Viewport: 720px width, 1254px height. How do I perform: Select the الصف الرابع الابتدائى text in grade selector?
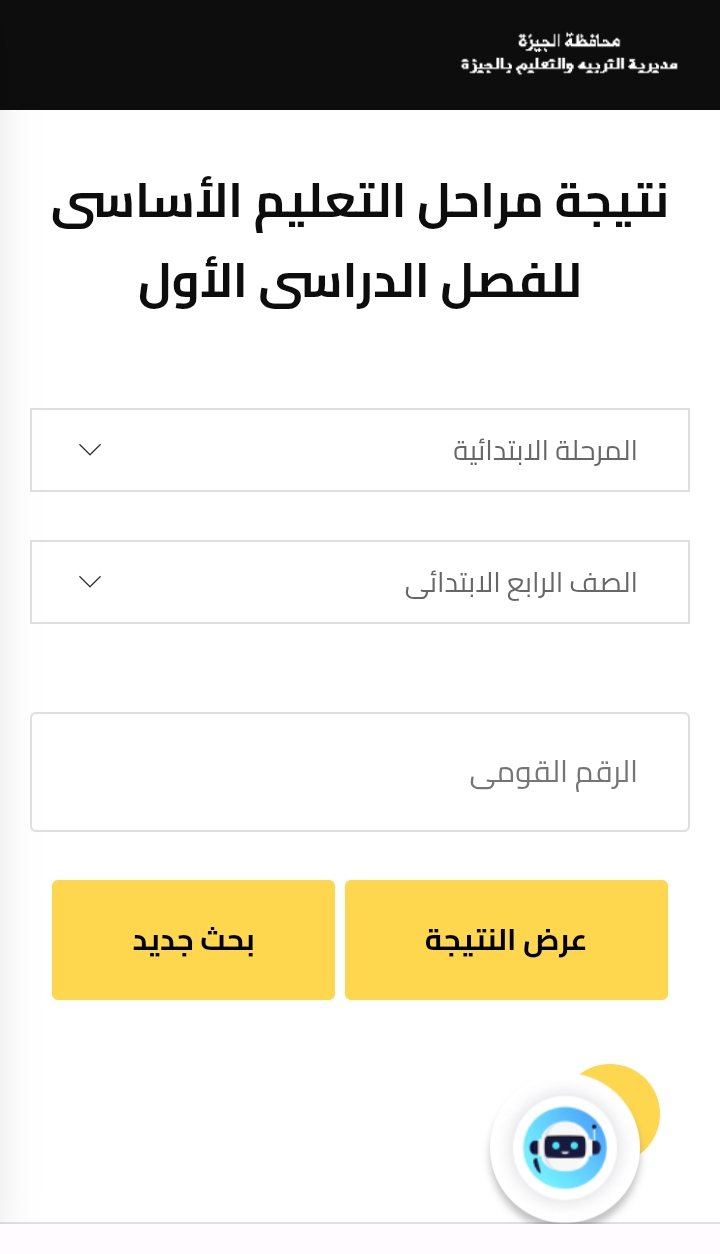coord(520,583)
